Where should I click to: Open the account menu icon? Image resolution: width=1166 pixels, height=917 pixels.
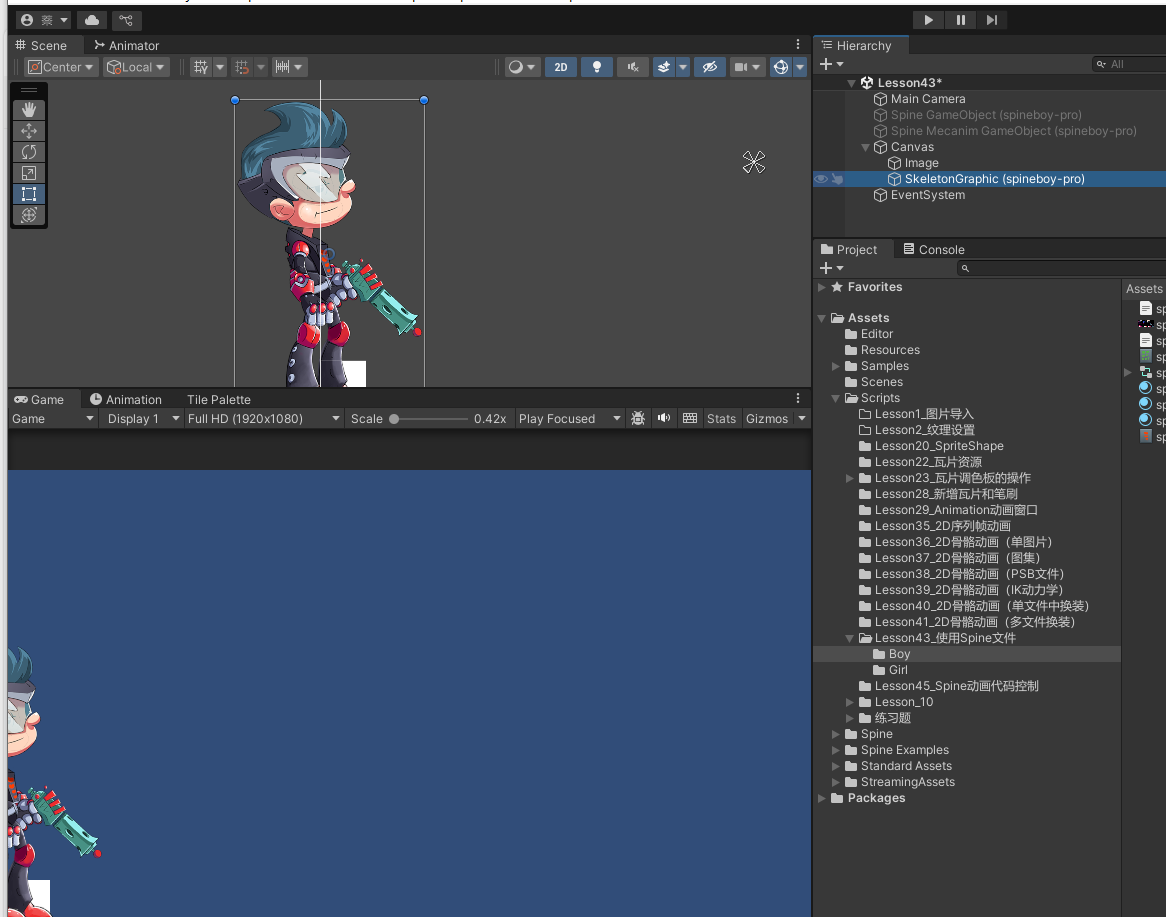43,20
